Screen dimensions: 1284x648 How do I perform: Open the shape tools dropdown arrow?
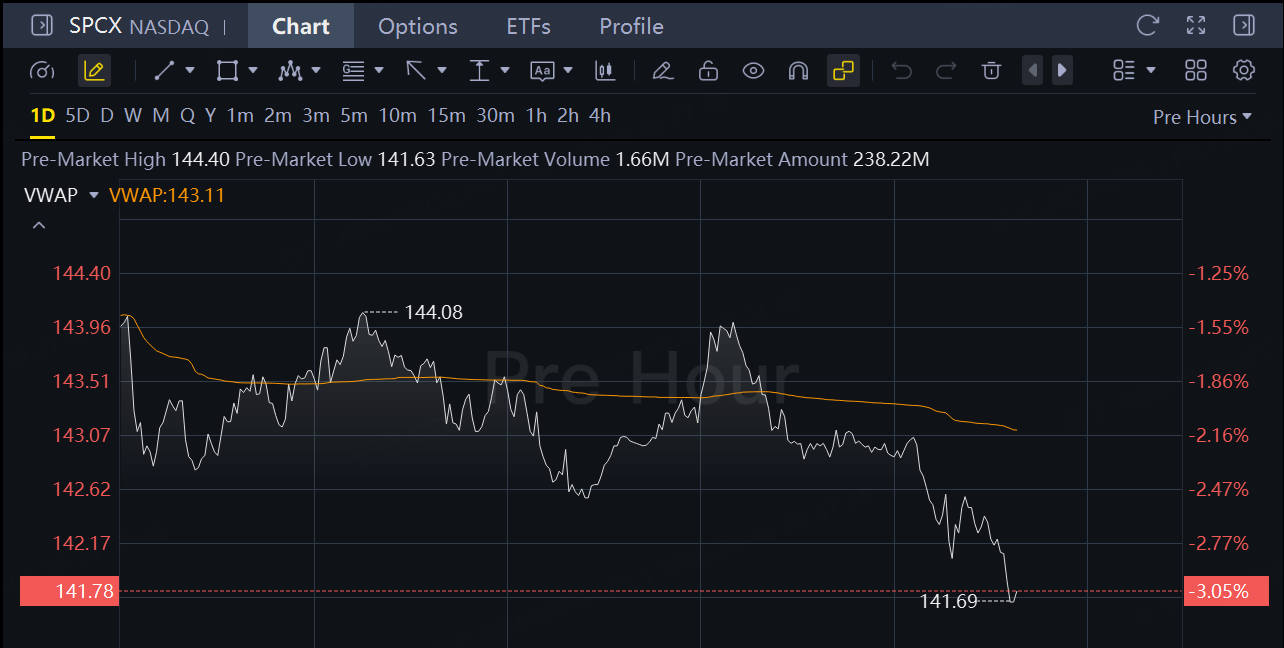pos(253,70)
